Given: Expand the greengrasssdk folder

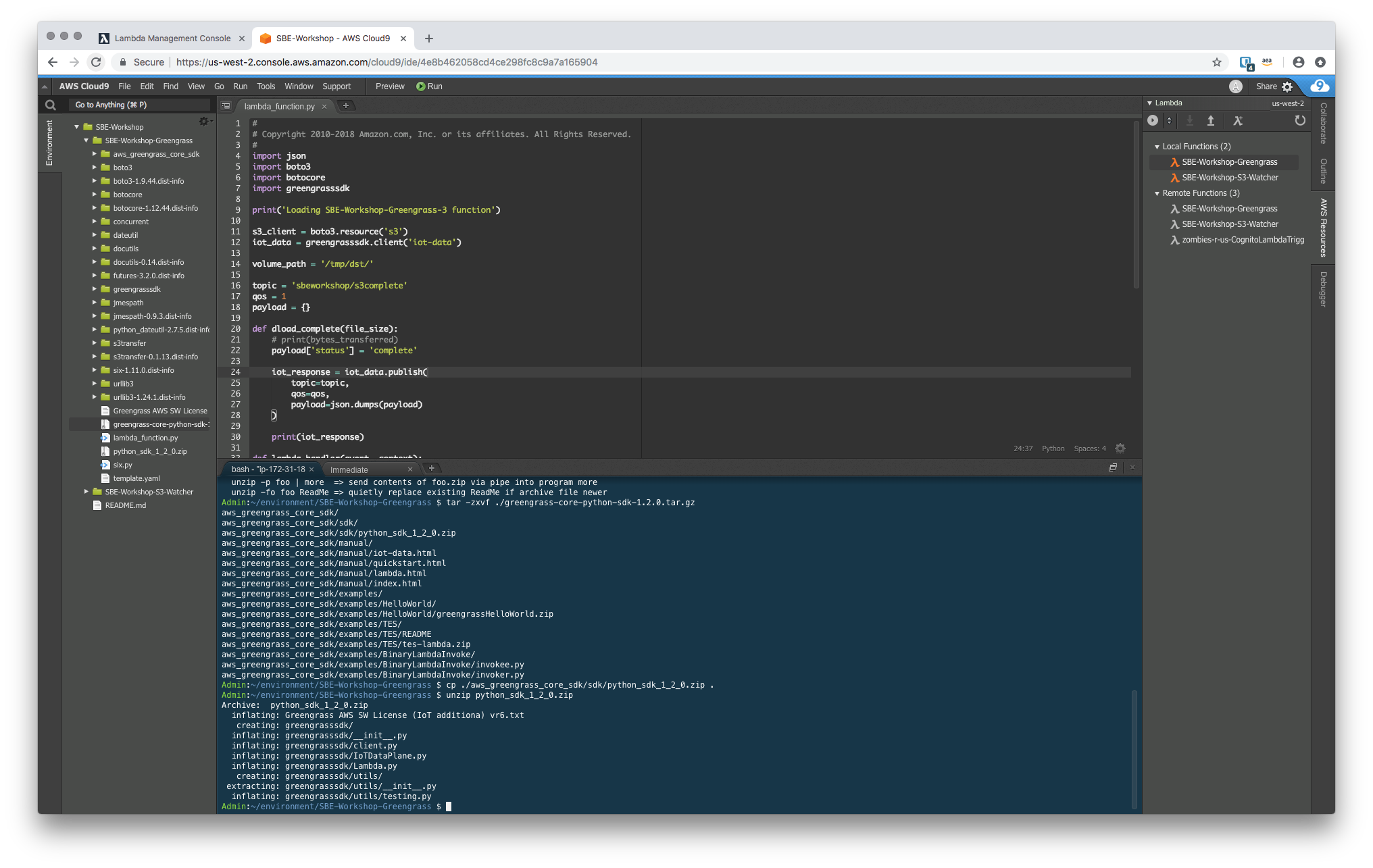Looking at the screenshot, I should click(95, 289).
